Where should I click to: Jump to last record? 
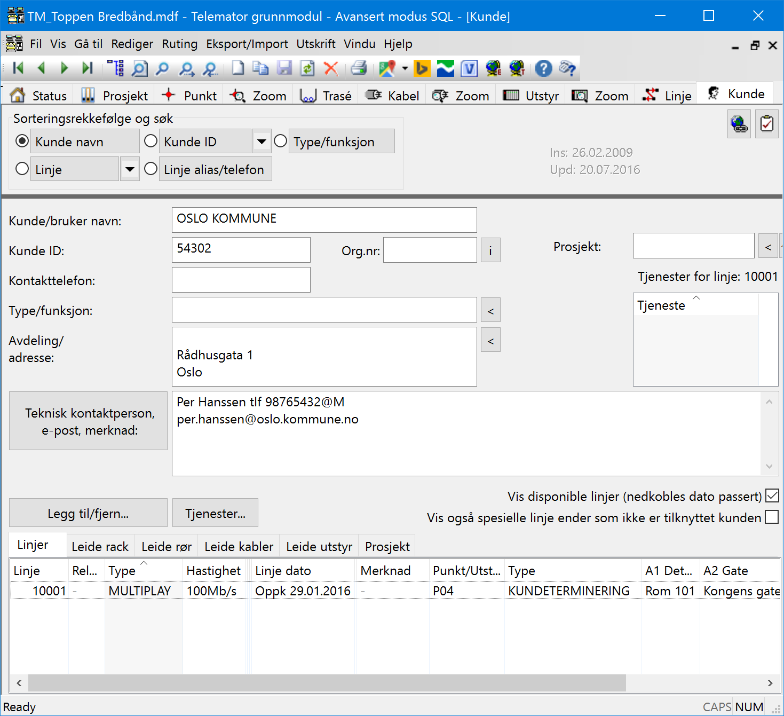[87, 68]
